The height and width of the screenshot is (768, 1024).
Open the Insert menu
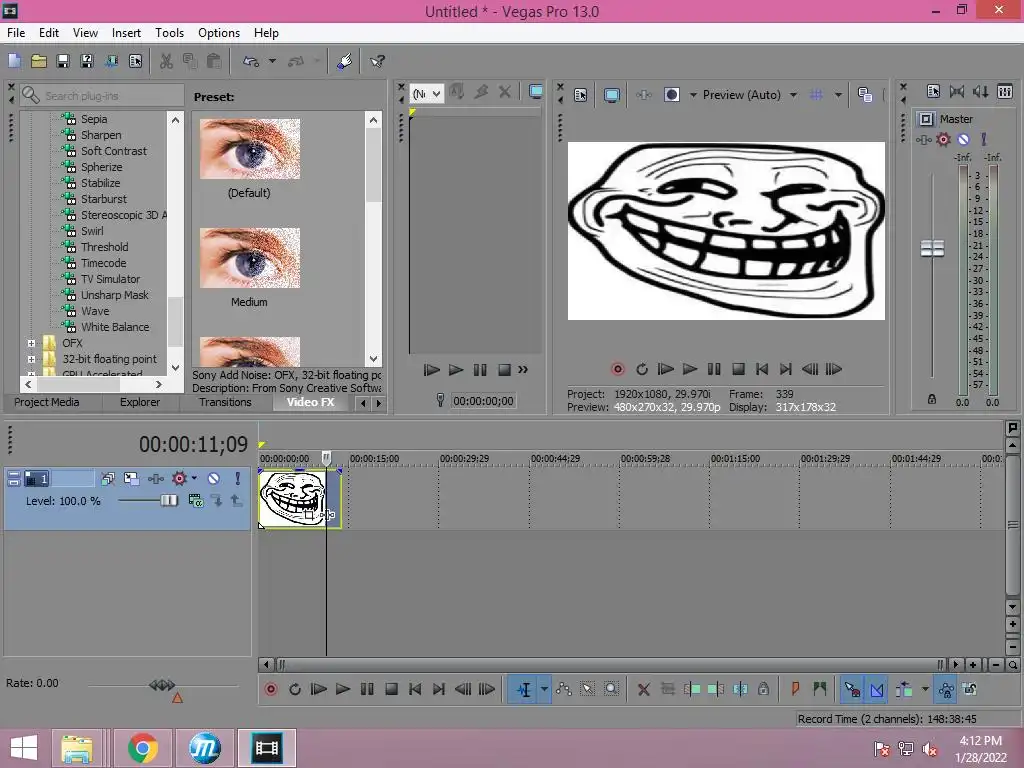126,33
